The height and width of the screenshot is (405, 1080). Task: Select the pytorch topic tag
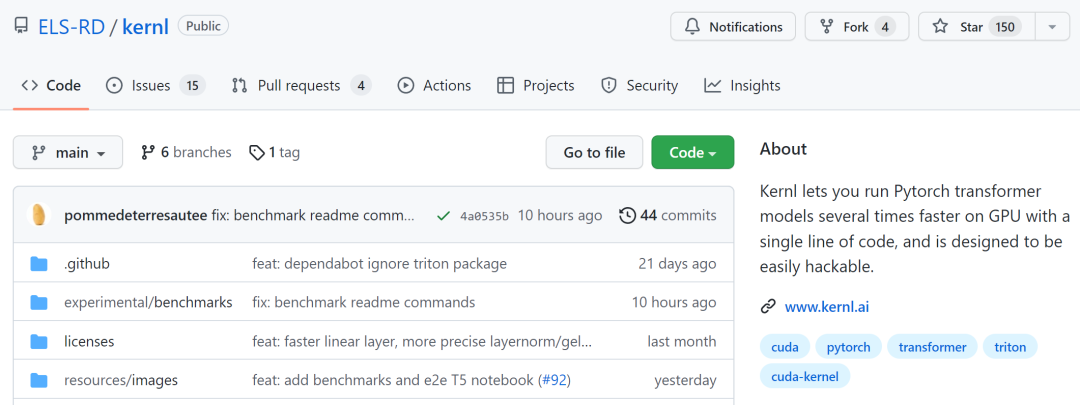coord(848,347)
